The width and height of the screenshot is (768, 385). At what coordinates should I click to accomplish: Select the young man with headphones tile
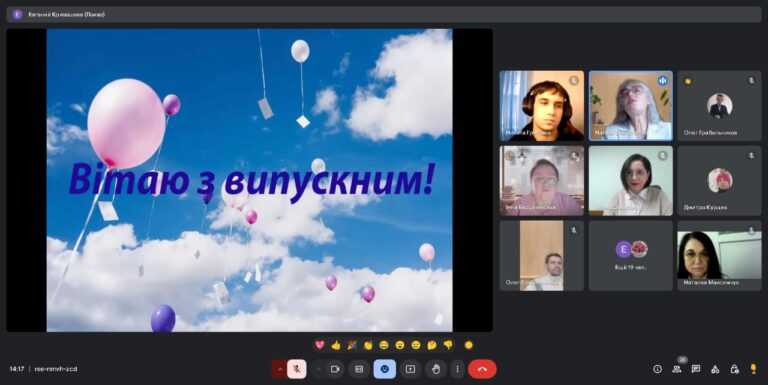[542, 106]
